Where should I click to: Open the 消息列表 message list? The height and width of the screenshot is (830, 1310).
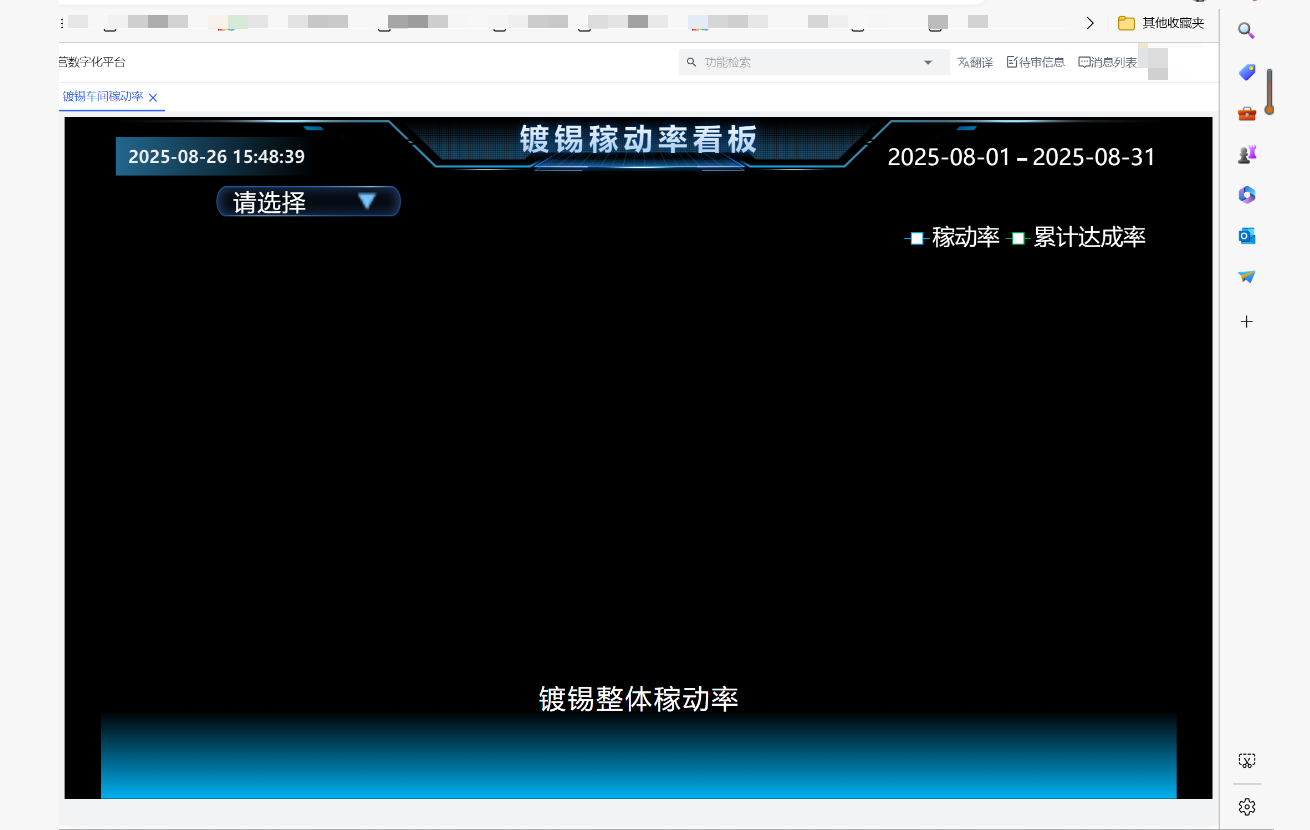point(1108,62)
